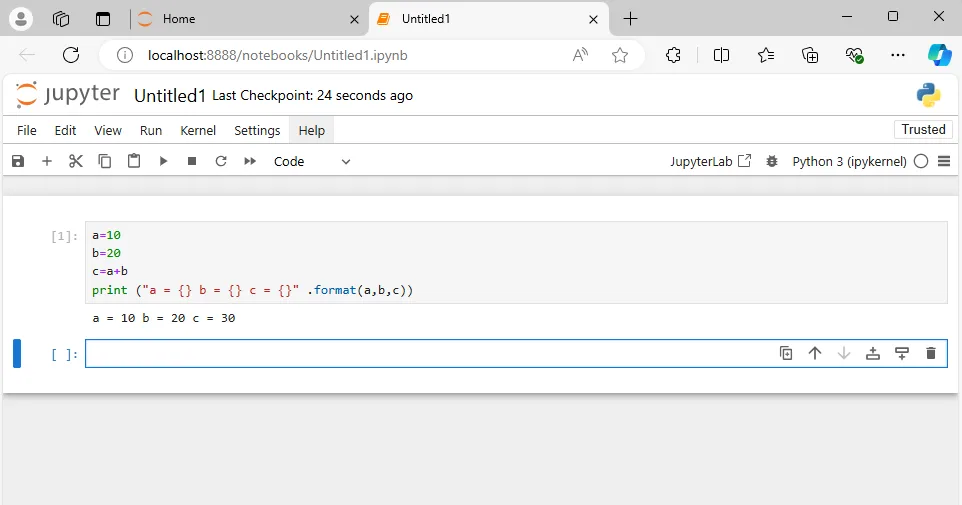Delete the active cell with the trash icon
The width and height of the screenshot is (962, 505).
pos(931,353)
